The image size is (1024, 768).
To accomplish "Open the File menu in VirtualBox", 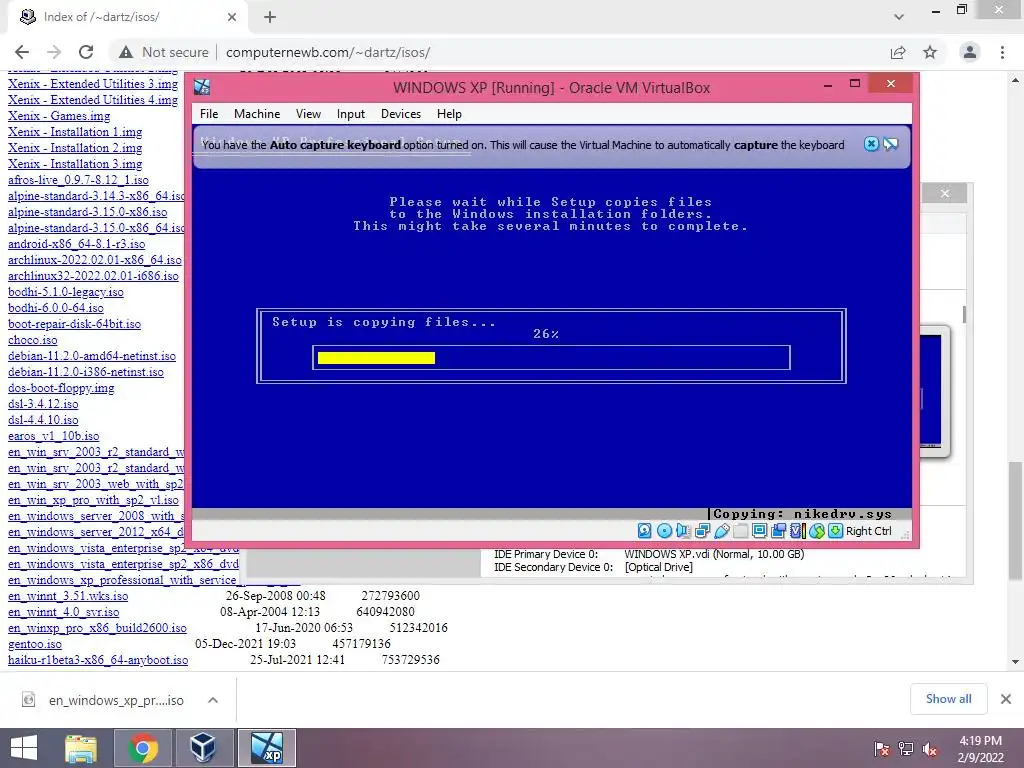I will click(209, 114).
